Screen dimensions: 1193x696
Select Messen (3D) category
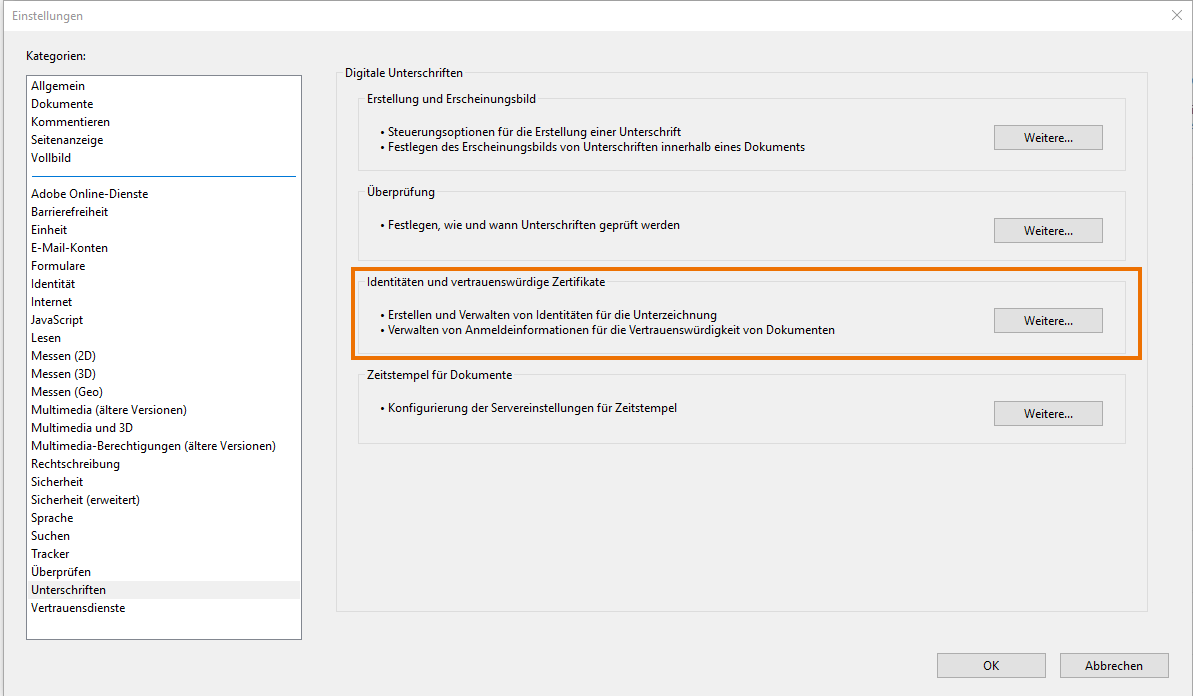pyautogui.click(x=63, y=374)
